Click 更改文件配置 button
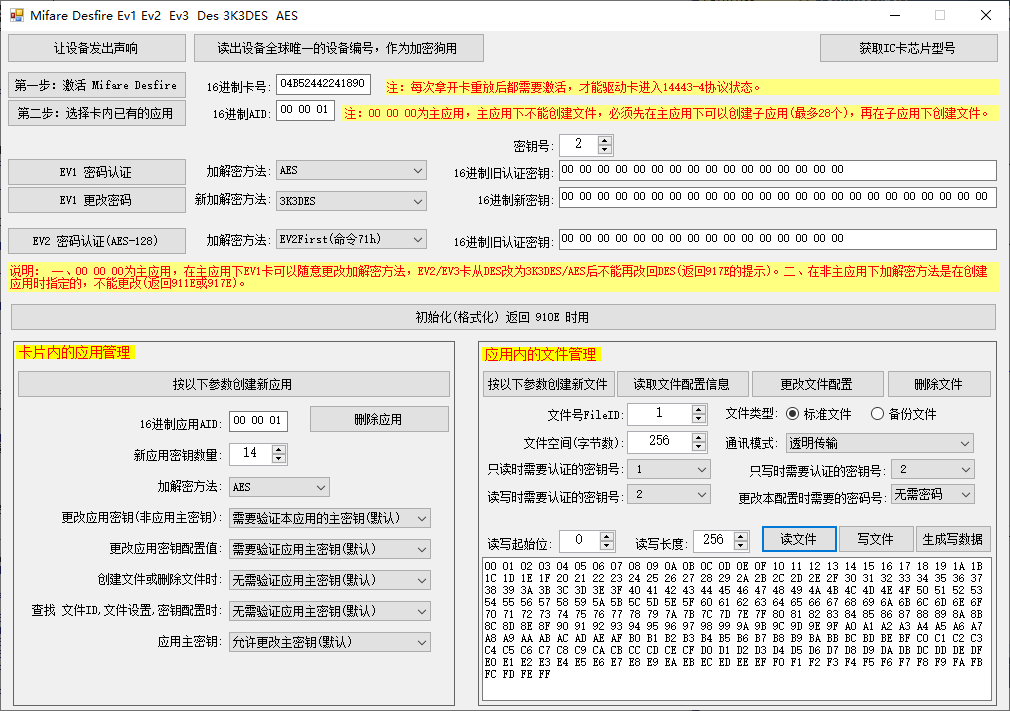The image size is (1010, 711). point(817,384)
